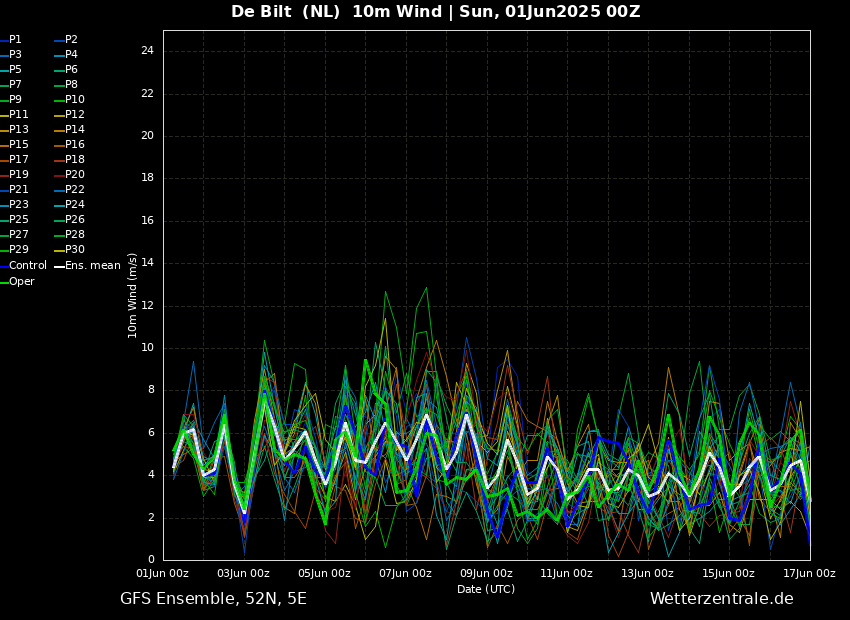Select the P30 legend entry
This screenshot has width=850, height=620.
click(x=75, y=250)
